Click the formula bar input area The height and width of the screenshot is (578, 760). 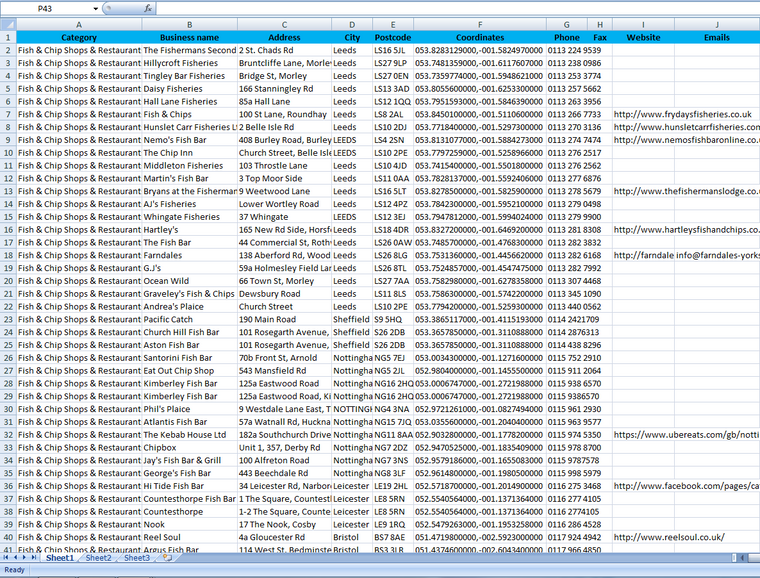[458, 9]
